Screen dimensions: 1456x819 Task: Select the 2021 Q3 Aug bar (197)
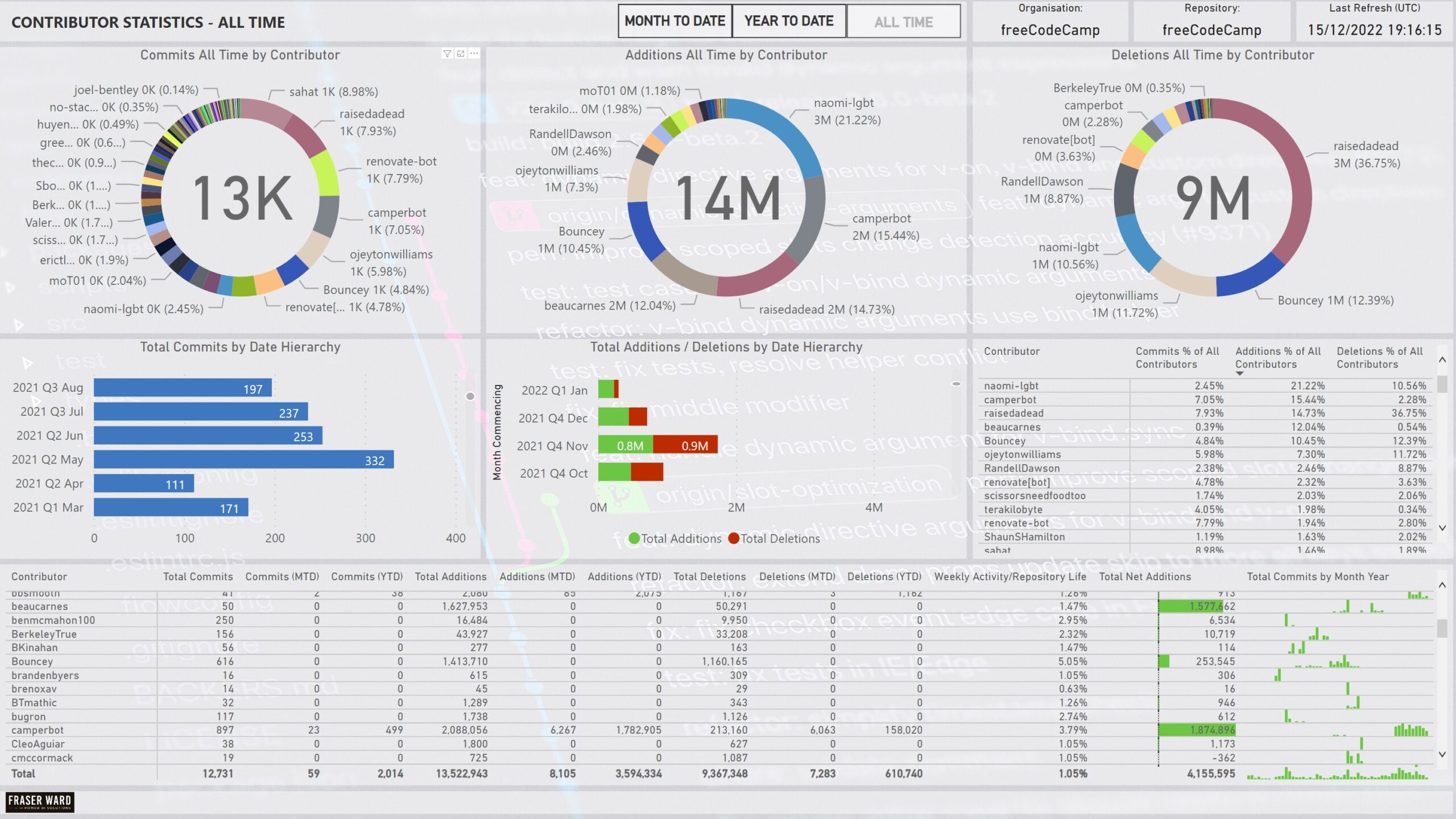[x=183, y=388]
